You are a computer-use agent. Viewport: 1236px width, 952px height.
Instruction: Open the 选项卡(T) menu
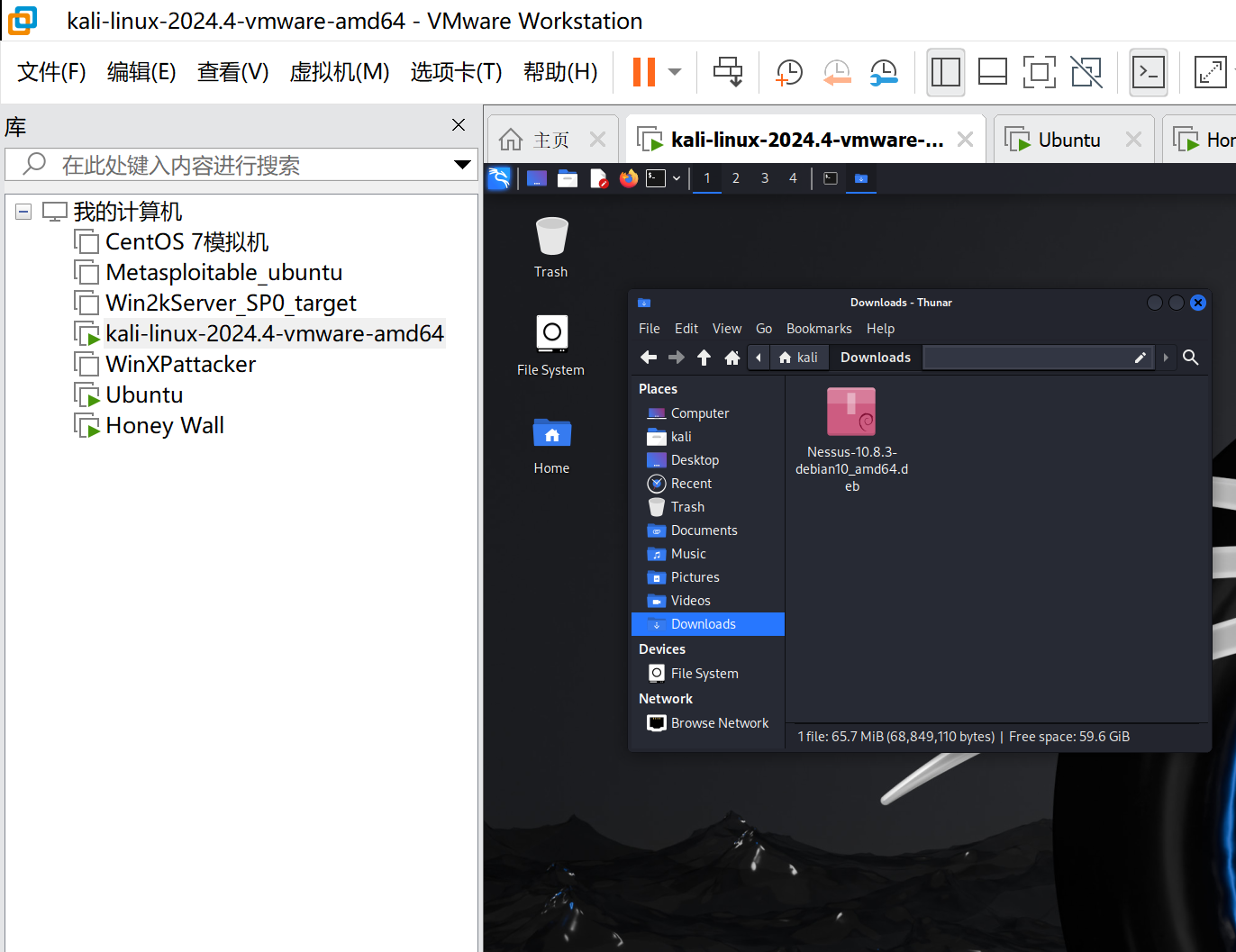456,72
